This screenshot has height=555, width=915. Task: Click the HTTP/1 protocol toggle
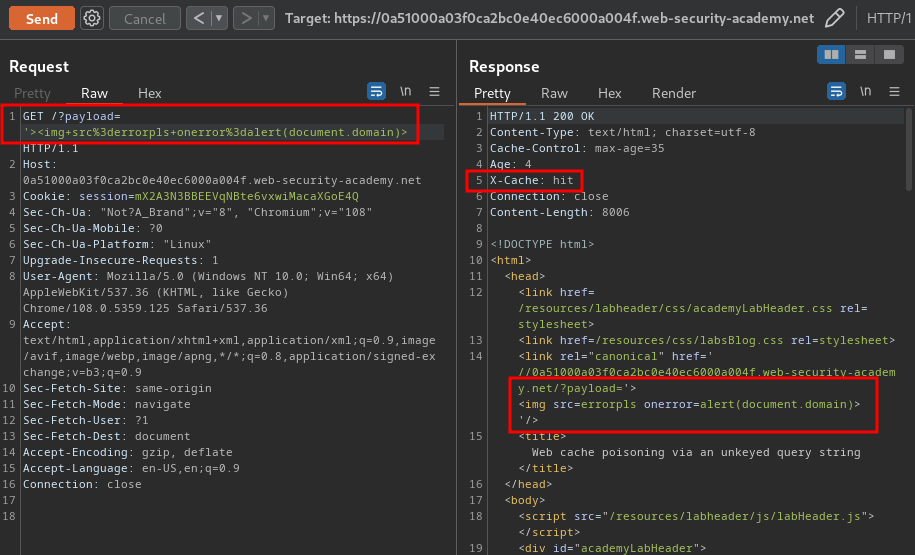tap(888, 19)
